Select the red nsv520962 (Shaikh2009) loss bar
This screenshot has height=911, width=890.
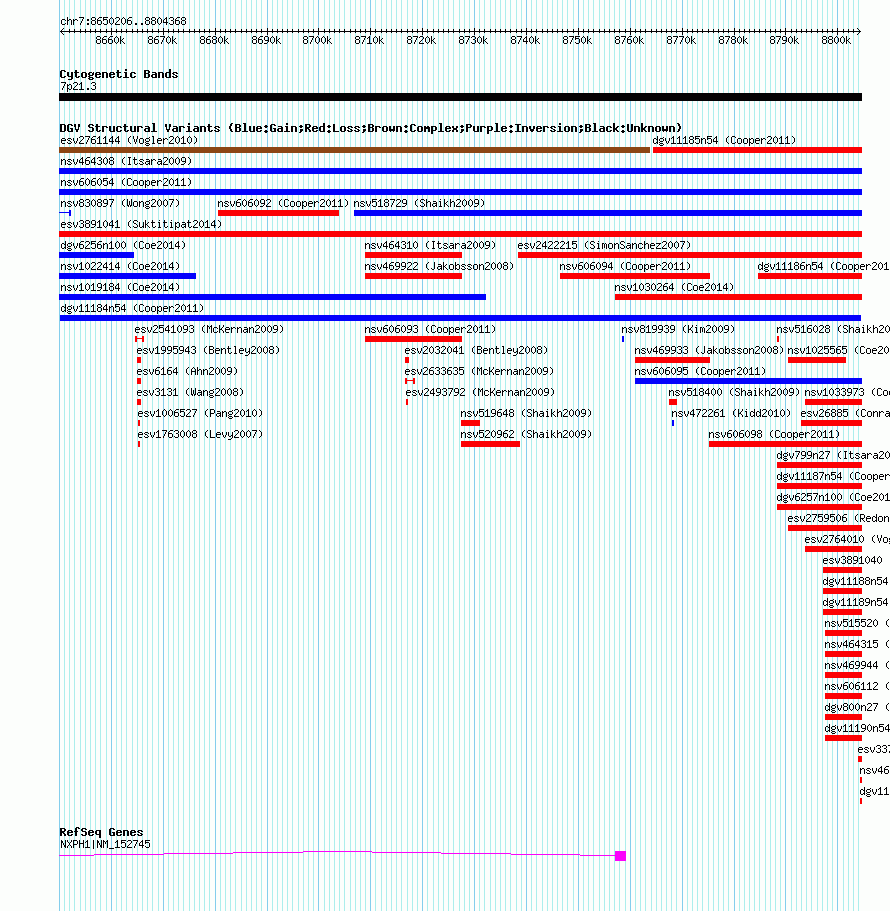[x=490, y=444]
